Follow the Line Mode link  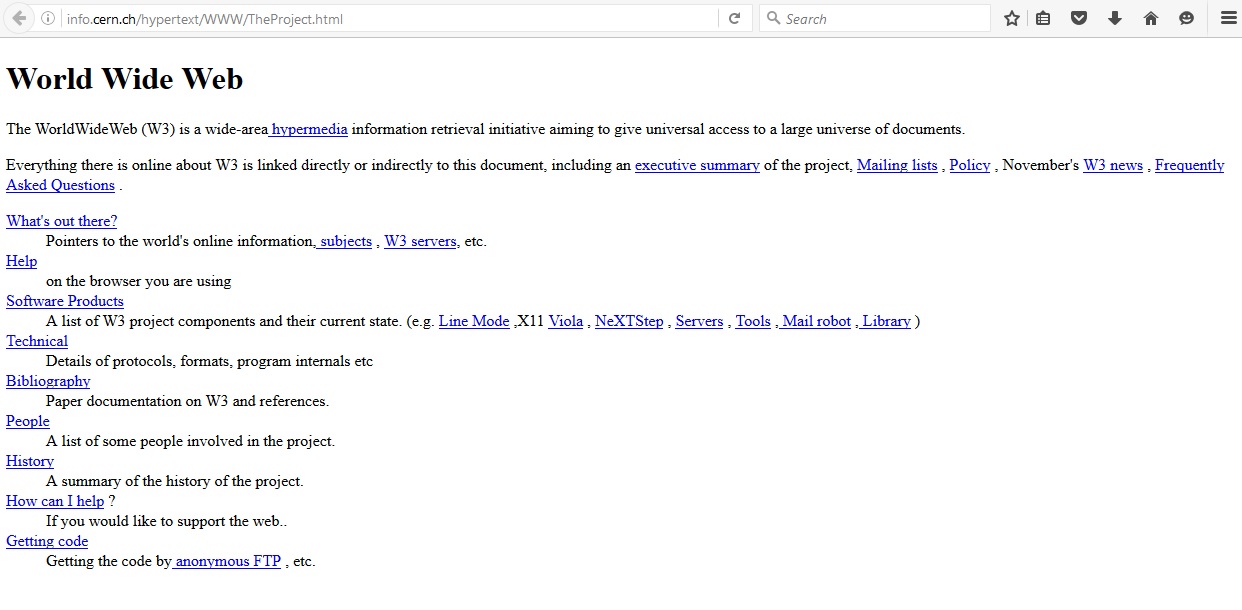(474, 321)
